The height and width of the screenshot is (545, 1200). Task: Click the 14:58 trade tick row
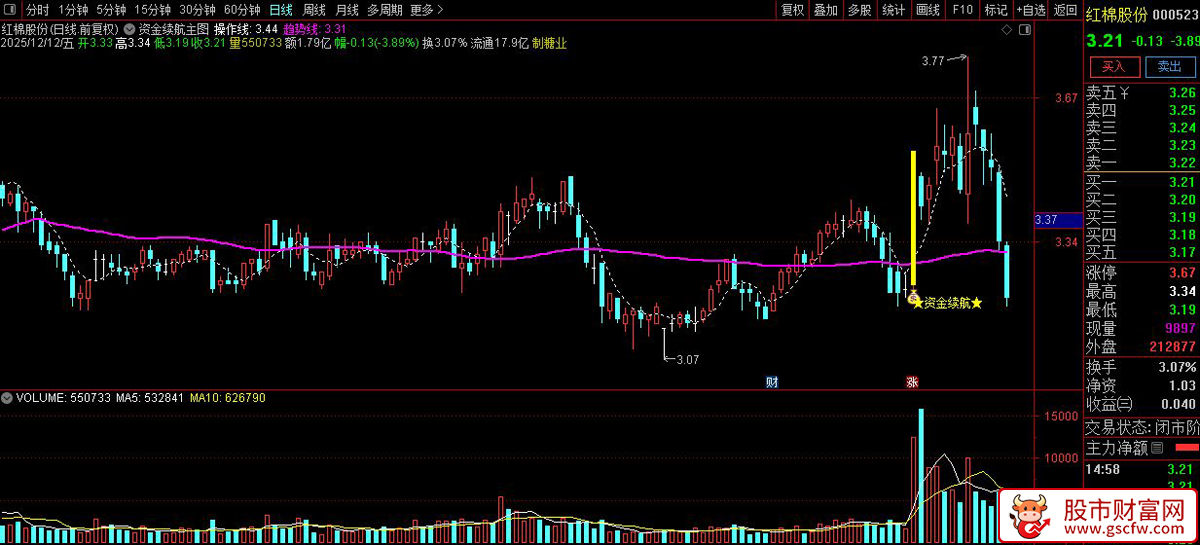pos(1142,468)
